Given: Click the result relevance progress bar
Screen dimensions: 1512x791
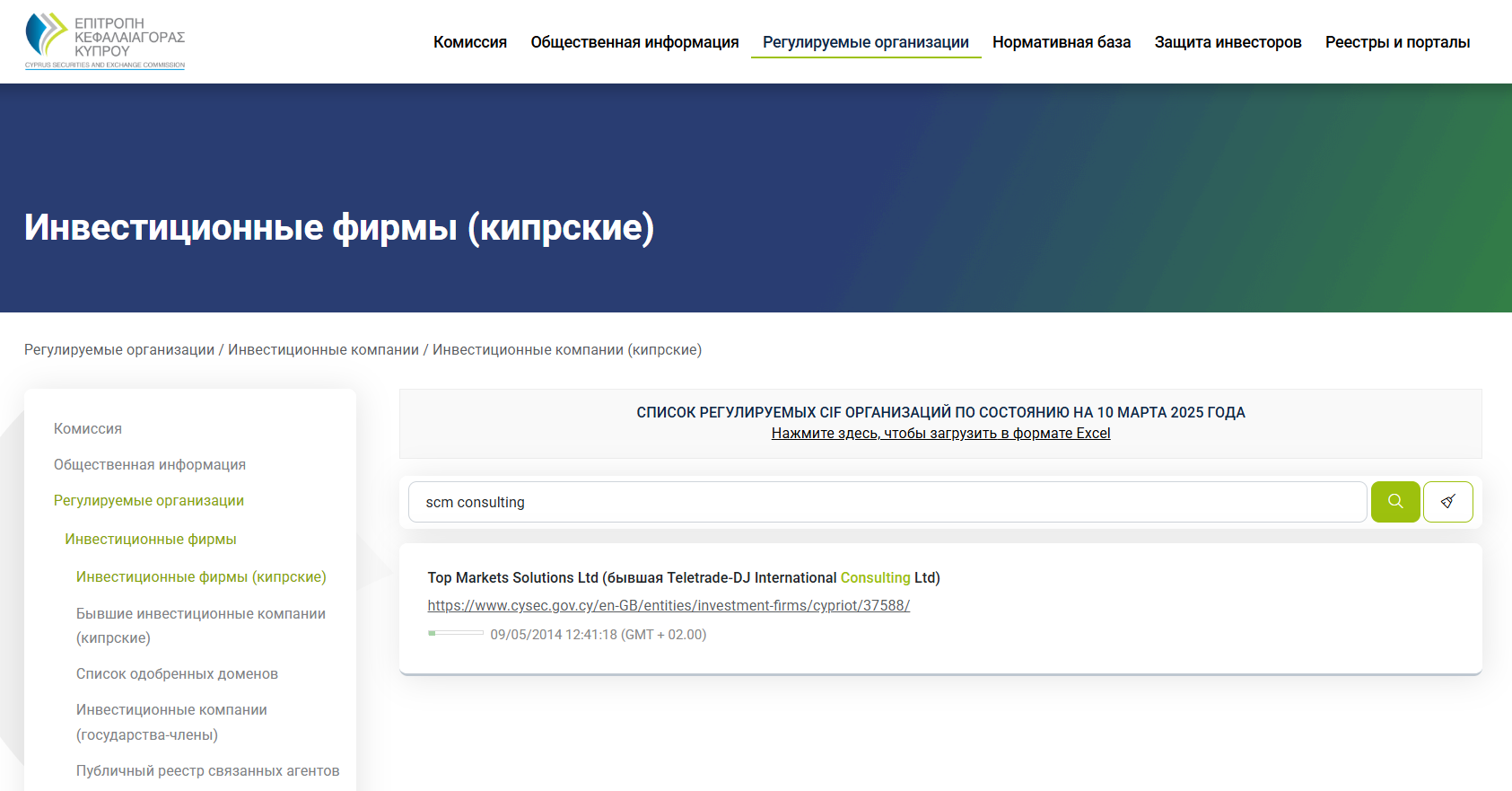Looking at the screenshot, I should [456, 634].
